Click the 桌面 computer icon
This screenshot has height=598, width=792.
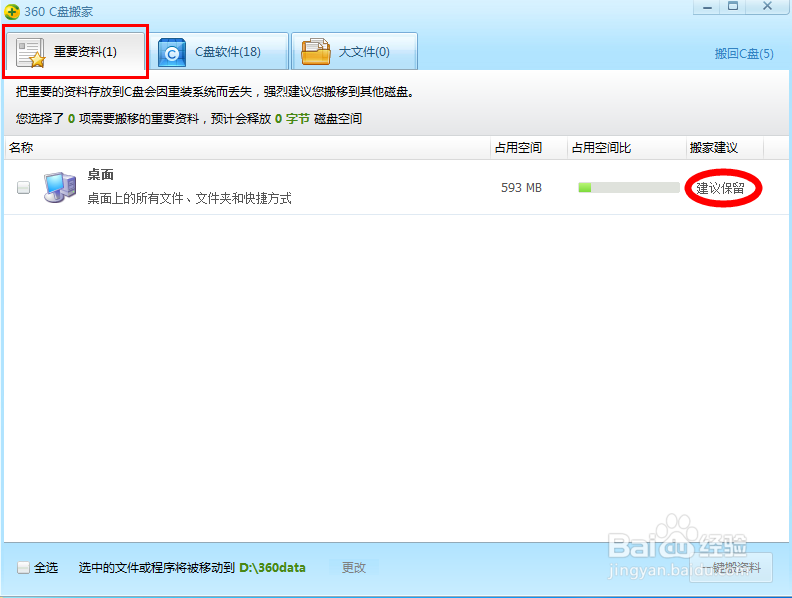point(60,187)
